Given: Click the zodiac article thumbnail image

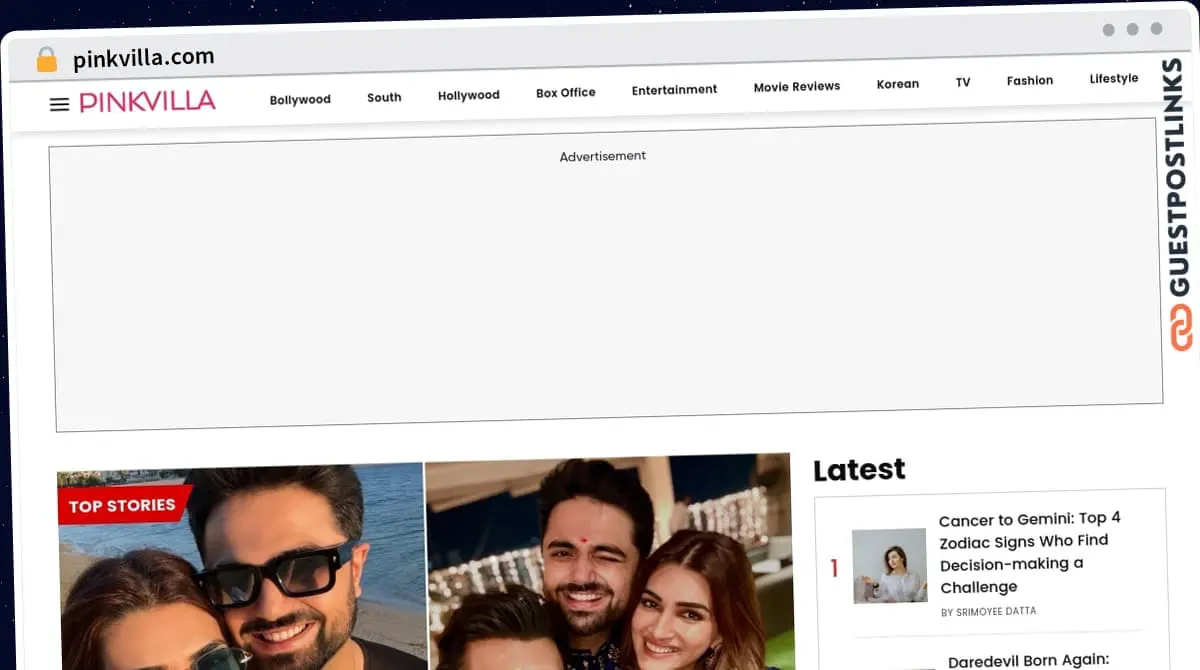Looking at the screenshot, I should (889, 565).
